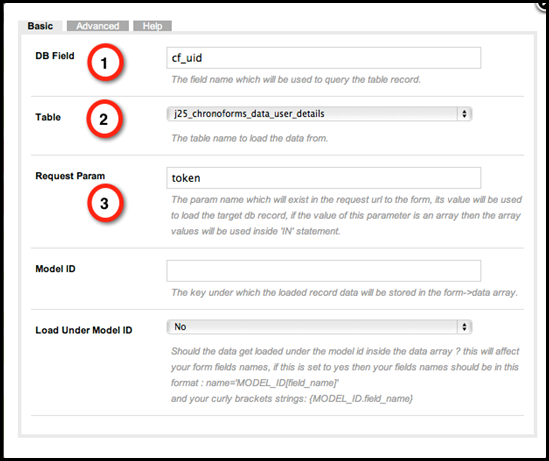The height and width of the screenshot is (461, 549).
Task: Click the Model ID label
Action: (55, 269)
